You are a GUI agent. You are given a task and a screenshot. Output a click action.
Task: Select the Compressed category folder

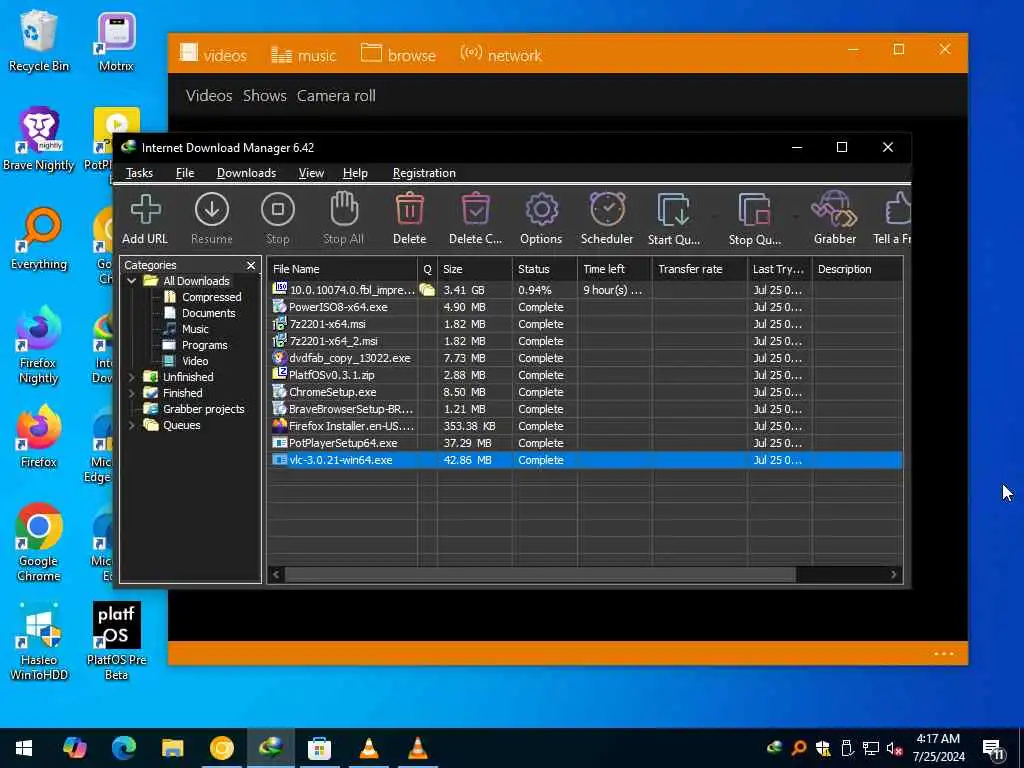(x=203, y=297)
